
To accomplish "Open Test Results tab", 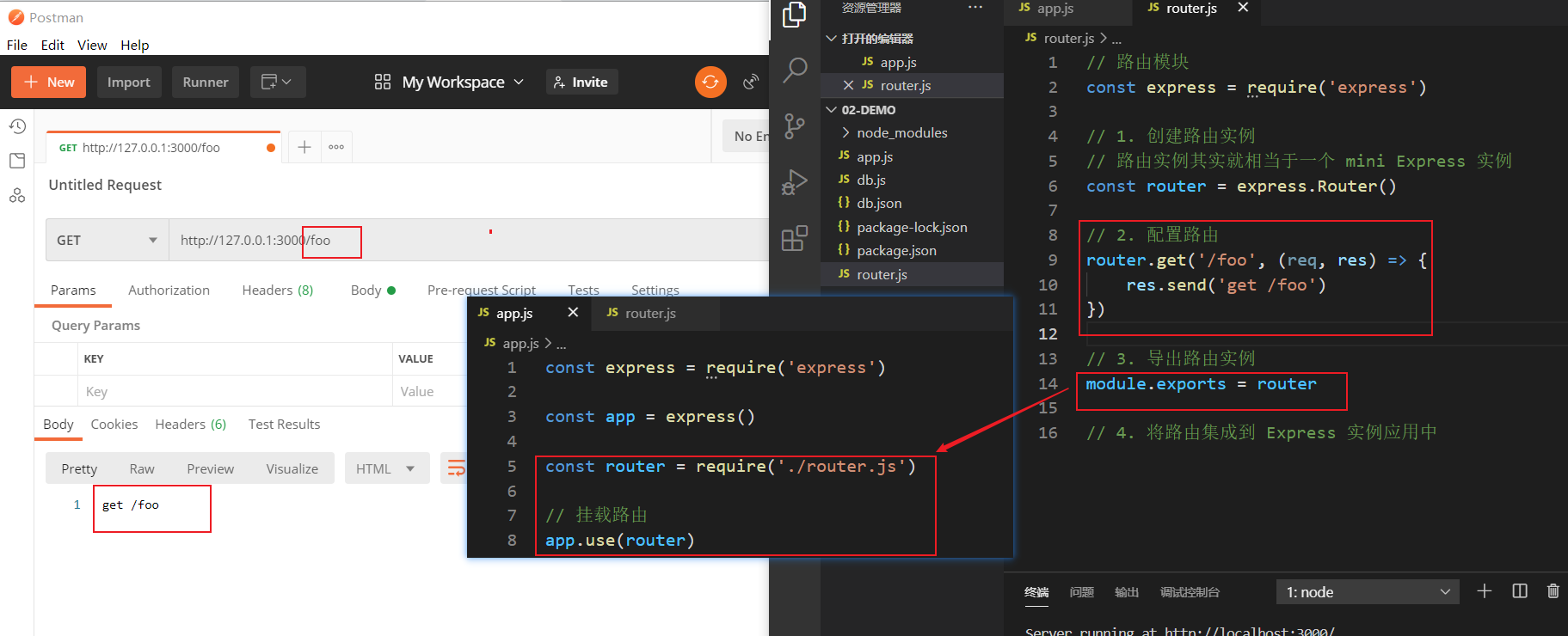I will click(284, 424).
